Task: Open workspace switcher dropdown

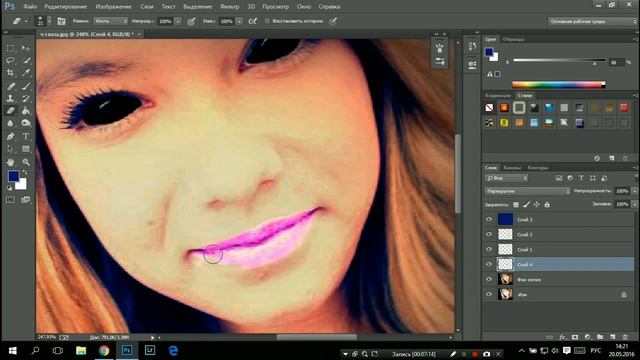Action: [x=592, y=21]
